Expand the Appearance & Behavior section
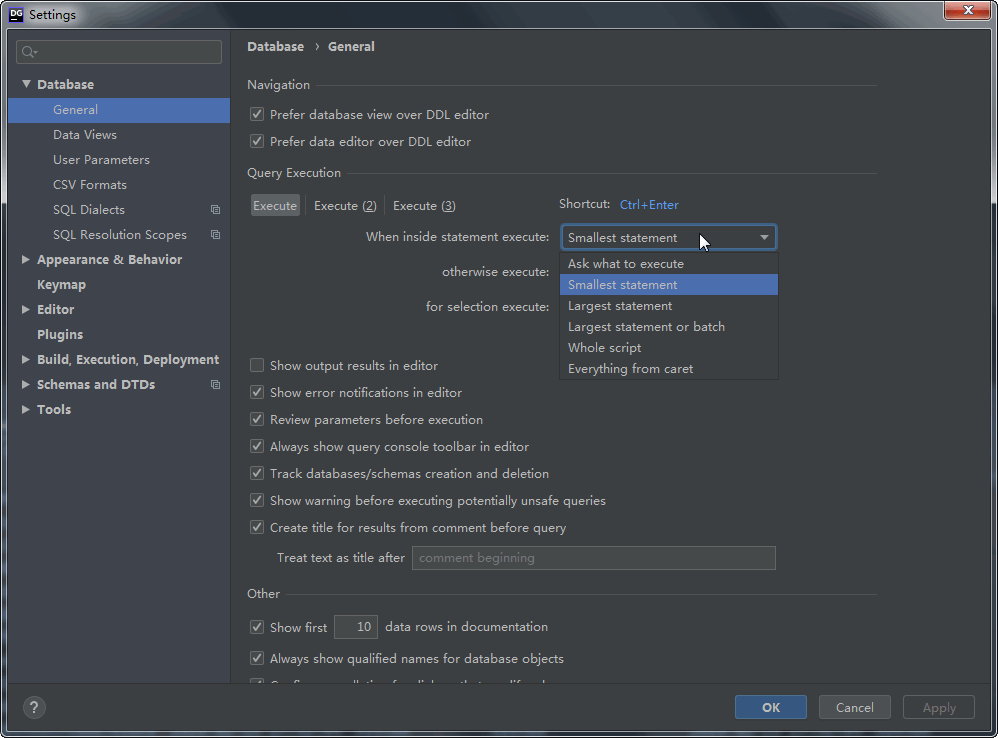Screen dimensions: 998x738 pos(27,260)
